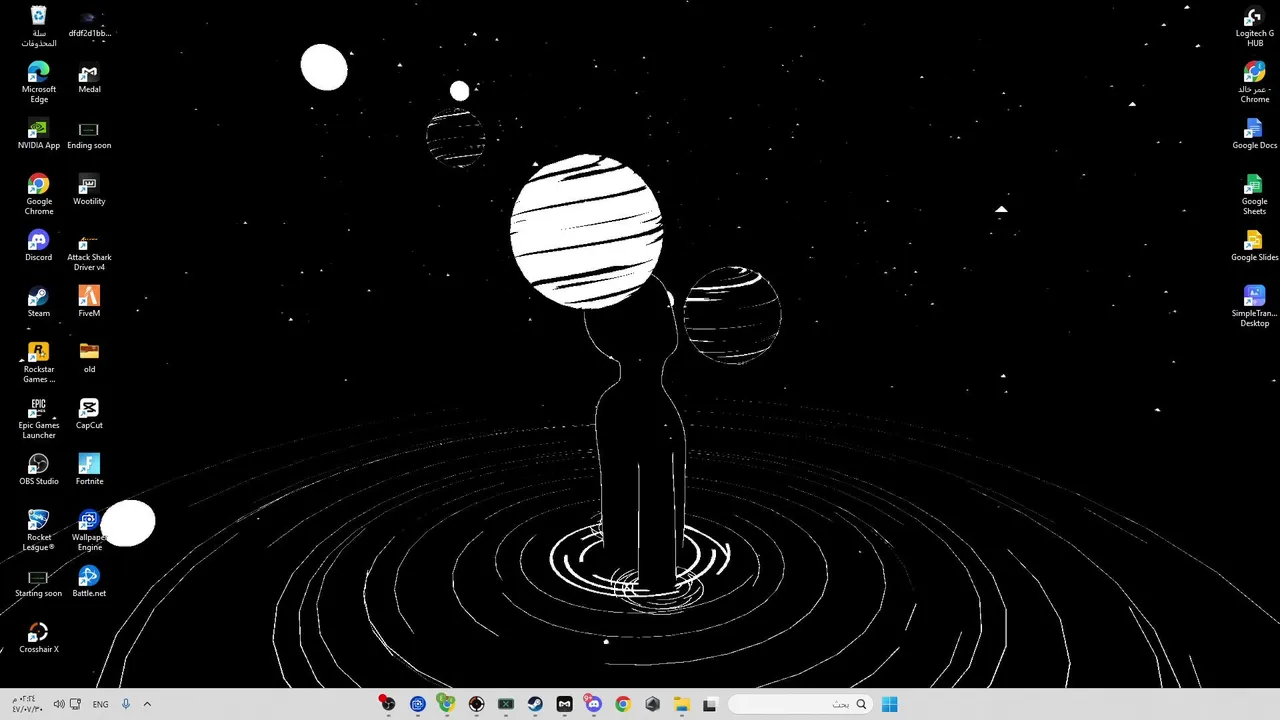Open the FiveM desktop shortcut
This screenshot has height=720, width=1280.
pos(89,304)
